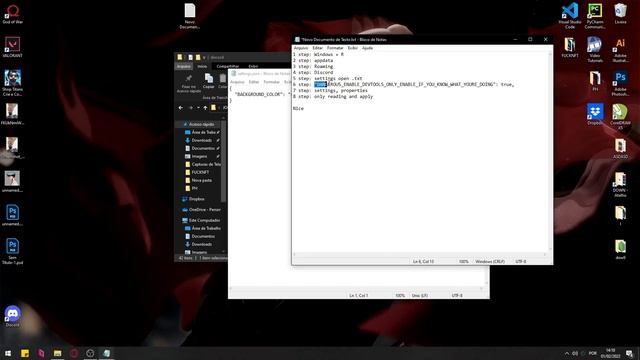Select pinned Downloads under Acesso rápido

tap(202, 140)
